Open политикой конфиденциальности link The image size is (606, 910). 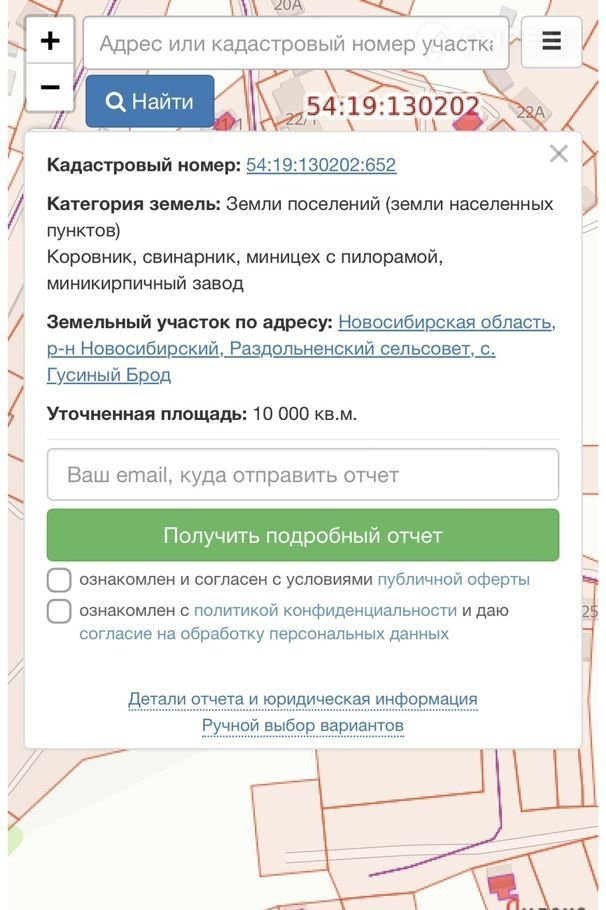pos(325,610)
